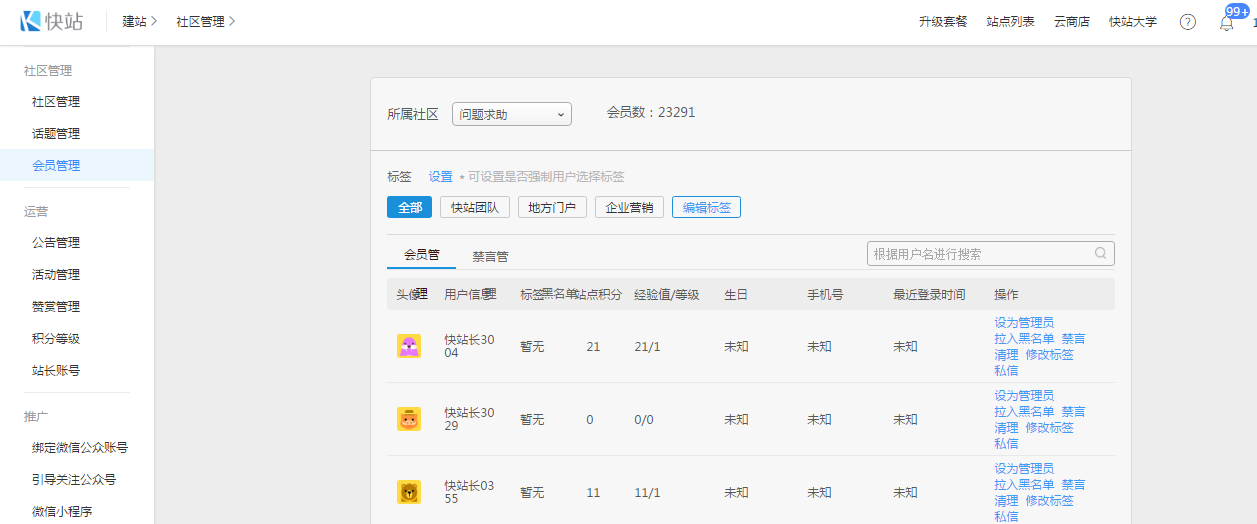
Task: Open notifications bell icon
Action: pyautogui.click(x=1226, y=23)
